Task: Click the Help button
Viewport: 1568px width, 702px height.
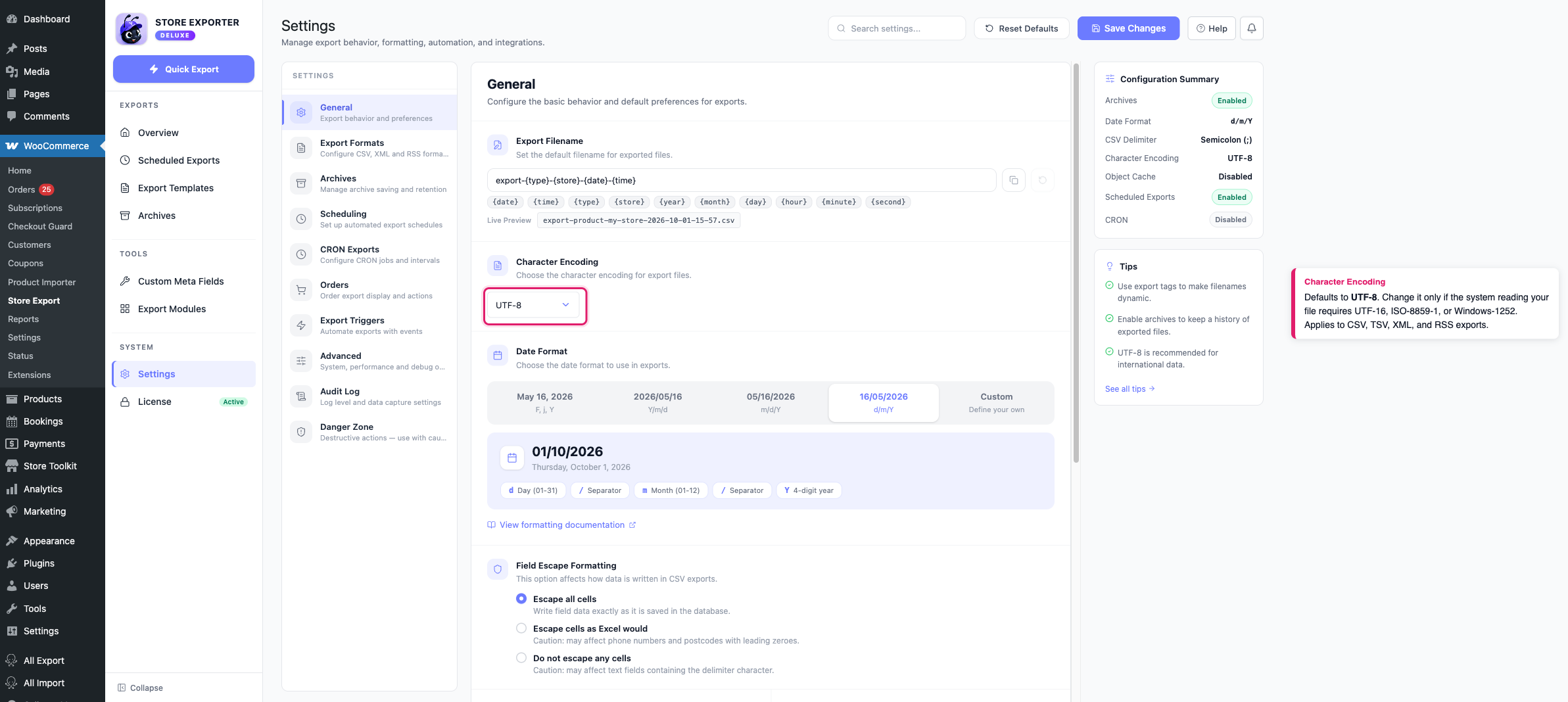Action: 1212,28
